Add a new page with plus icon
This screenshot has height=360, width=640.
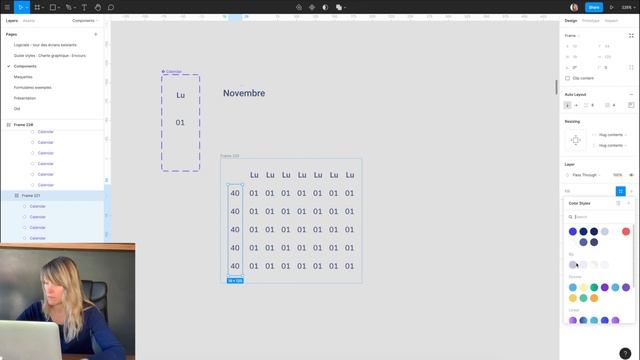pyautogui.click(x=96, y=34)
